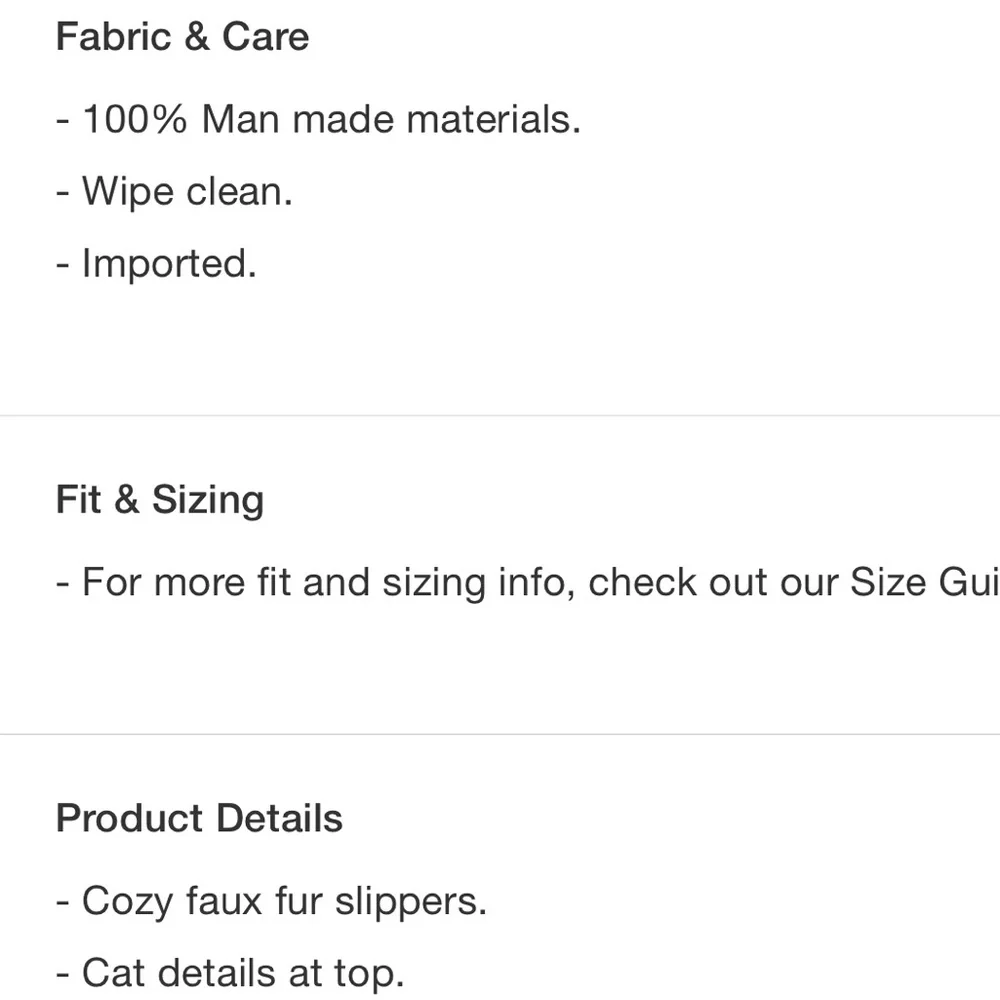
Task: Expand the Product Details heading
Action: point(200,818)
